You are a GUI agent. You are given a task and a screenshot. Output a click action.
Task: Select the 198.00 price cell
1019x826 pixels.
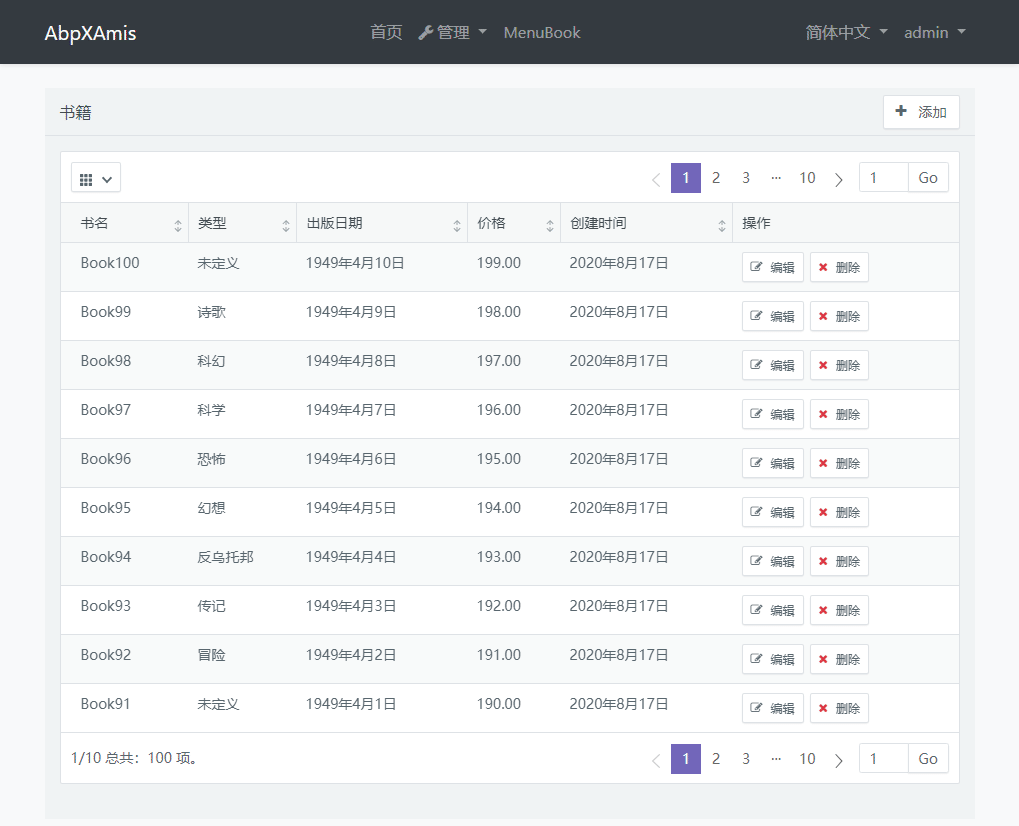click(x=498, y=312)
